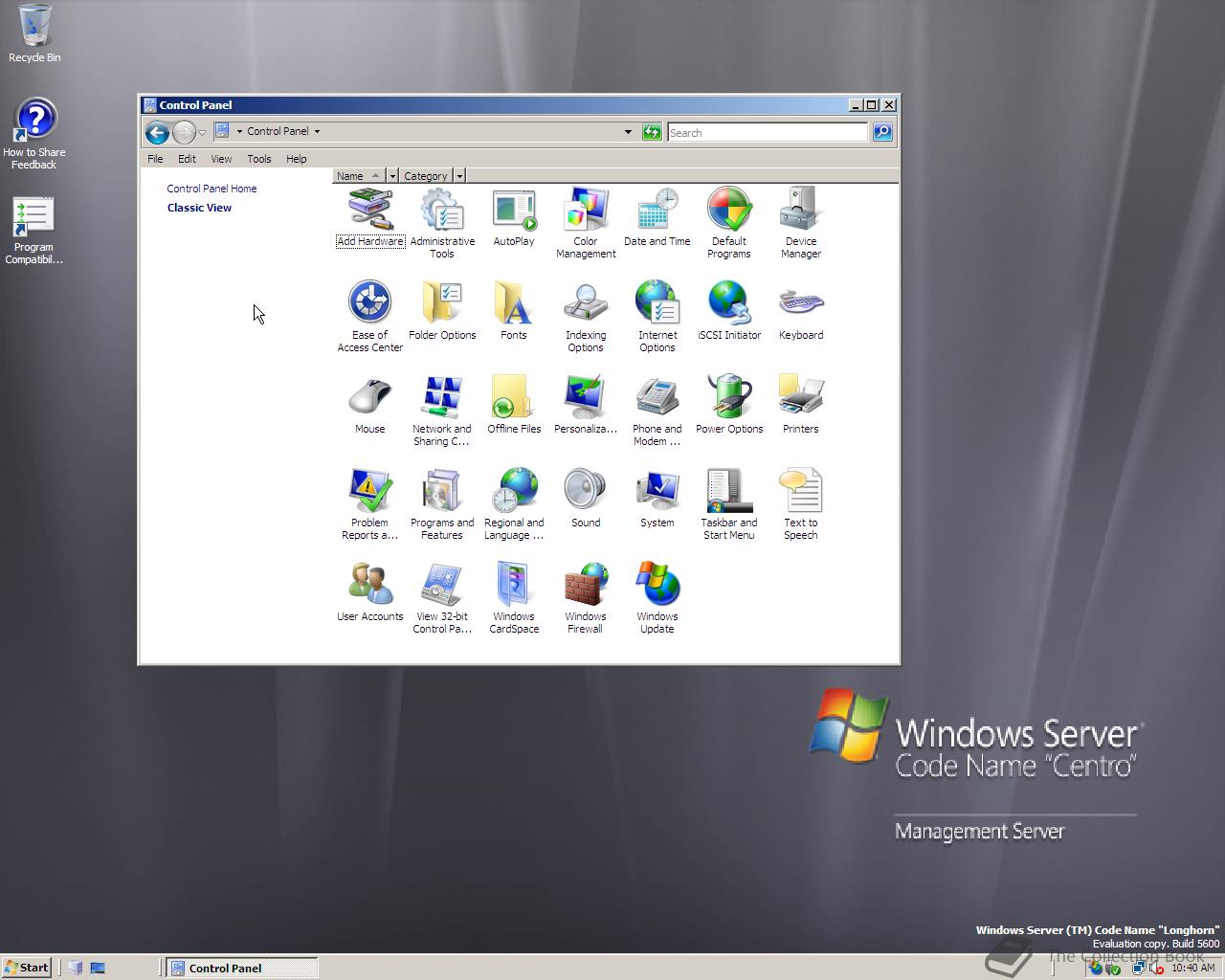Go to Control Panel Home
Image resolution: width=1225 pixels, height=980 pixels.
212,189
